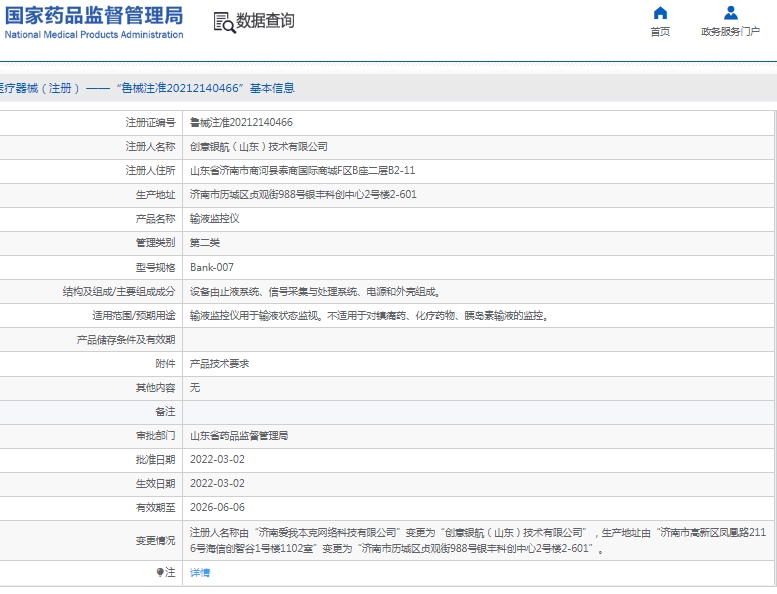777x594 pixels.
Task: Click the 适用范围/预期用途 label
Action: click(133, 316)
